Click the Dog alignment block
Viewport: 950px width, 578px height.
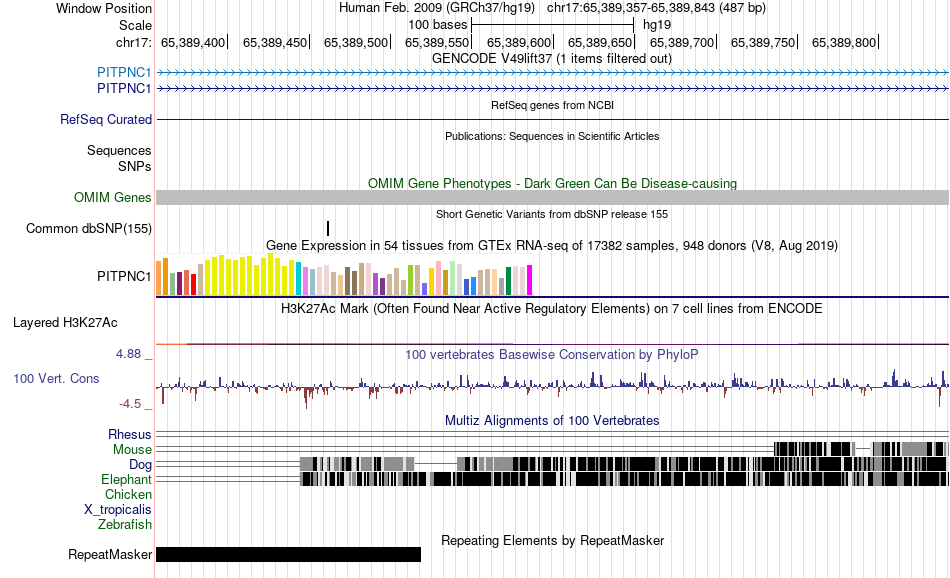[625, 465]
